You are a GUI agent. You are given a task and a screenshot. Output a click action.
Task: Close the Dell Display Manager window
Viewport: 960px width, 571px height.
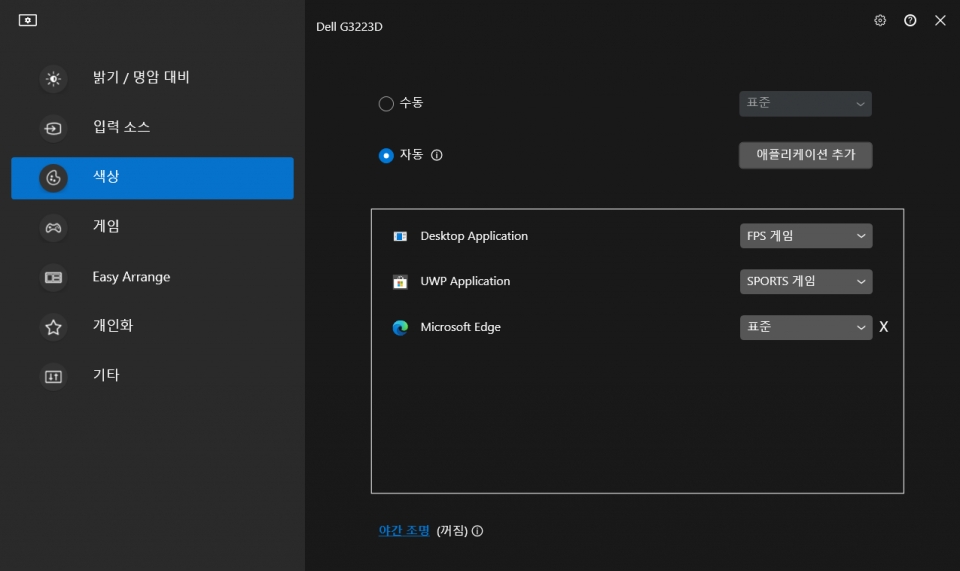point(940,20)
